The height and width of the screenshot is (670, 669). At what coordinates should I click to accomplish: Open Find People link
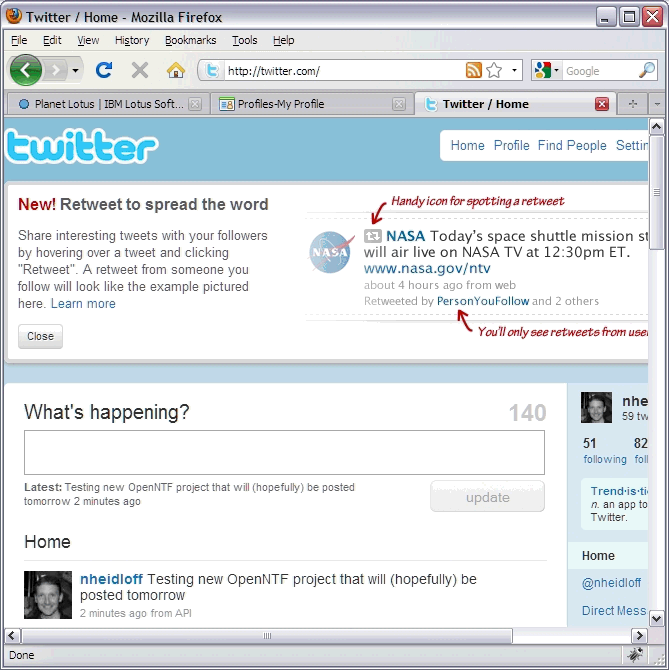pos(572,145)
